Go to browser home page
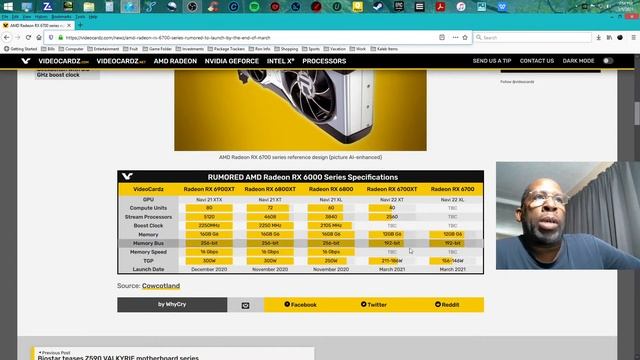Viewport: 640px width, 360px height. [39, 38]
